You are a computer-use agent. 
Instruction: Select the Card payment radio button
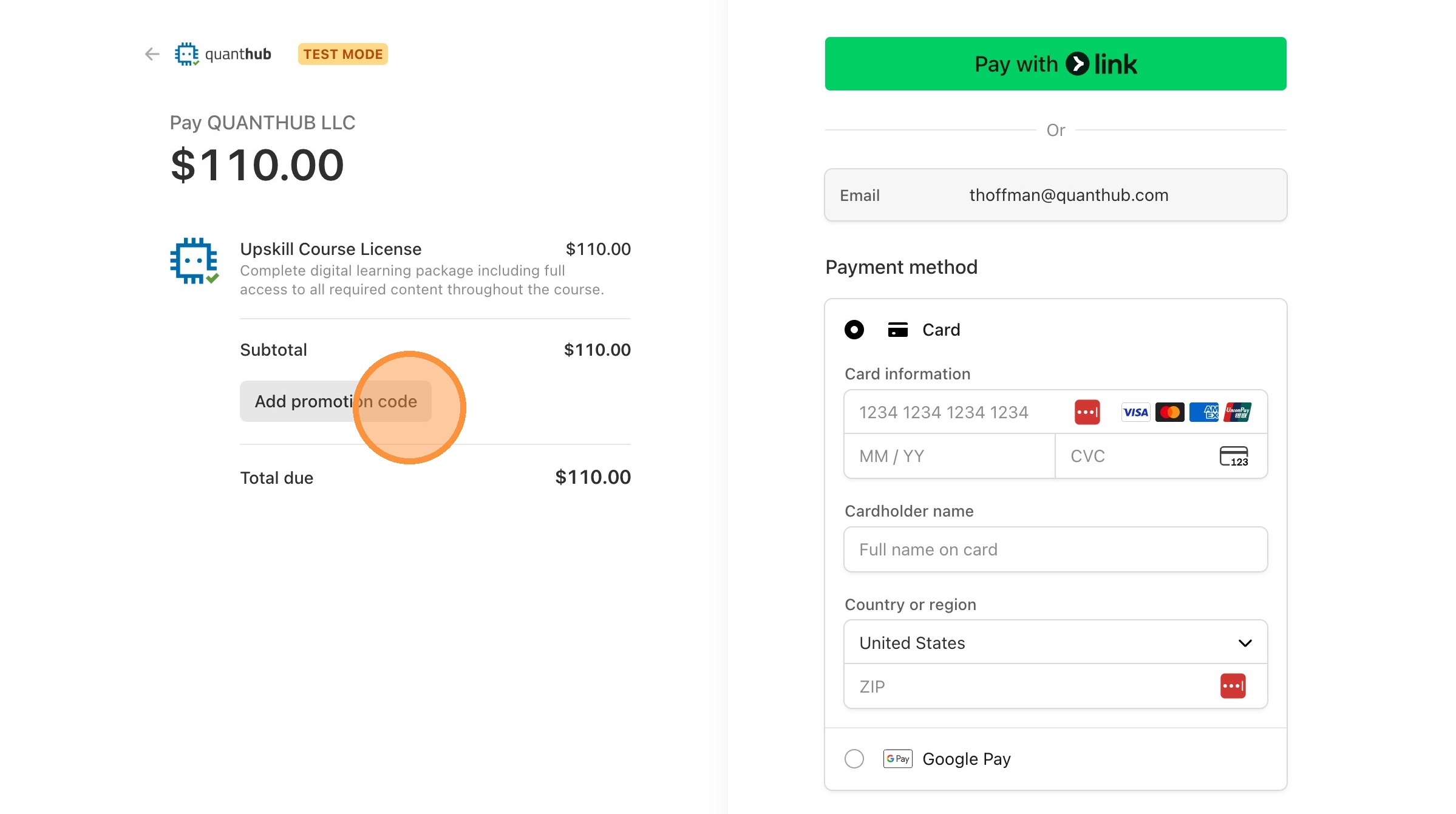(x=854, y=330)
